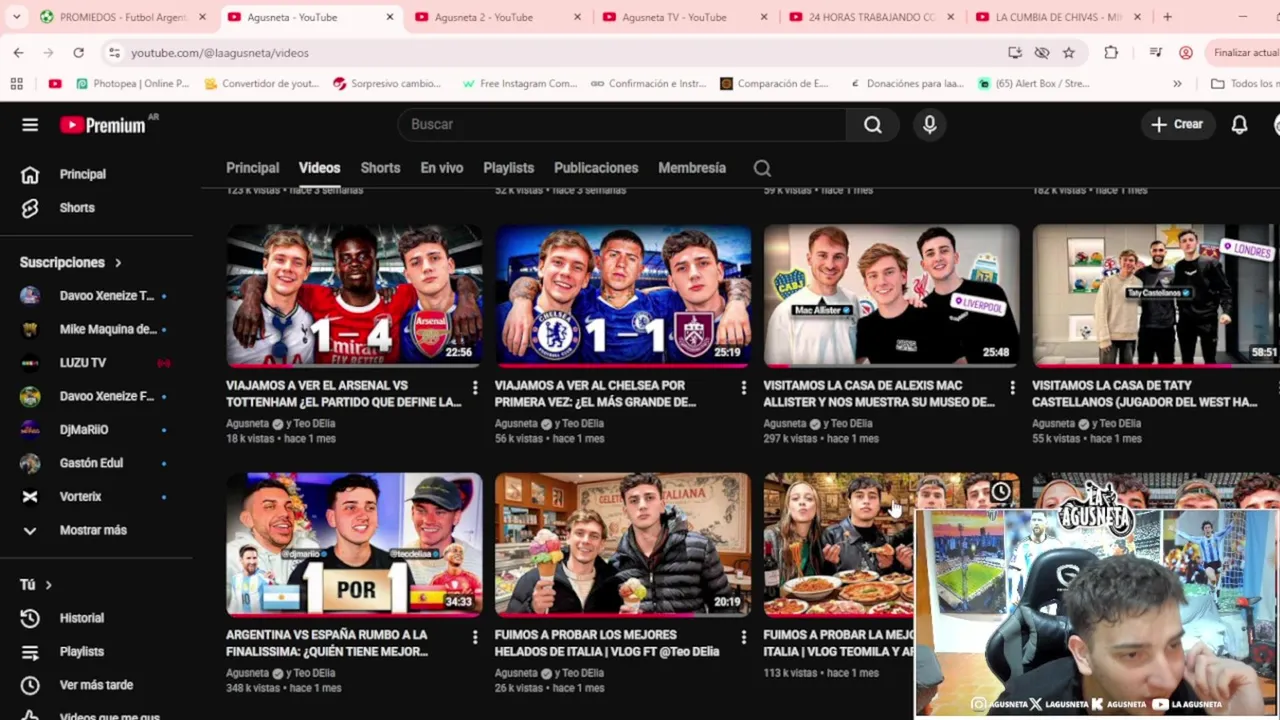This screenshot has height=720, width=1280.
Task: Open the YouTube hamburger guide menu
Action: (30, 125)
